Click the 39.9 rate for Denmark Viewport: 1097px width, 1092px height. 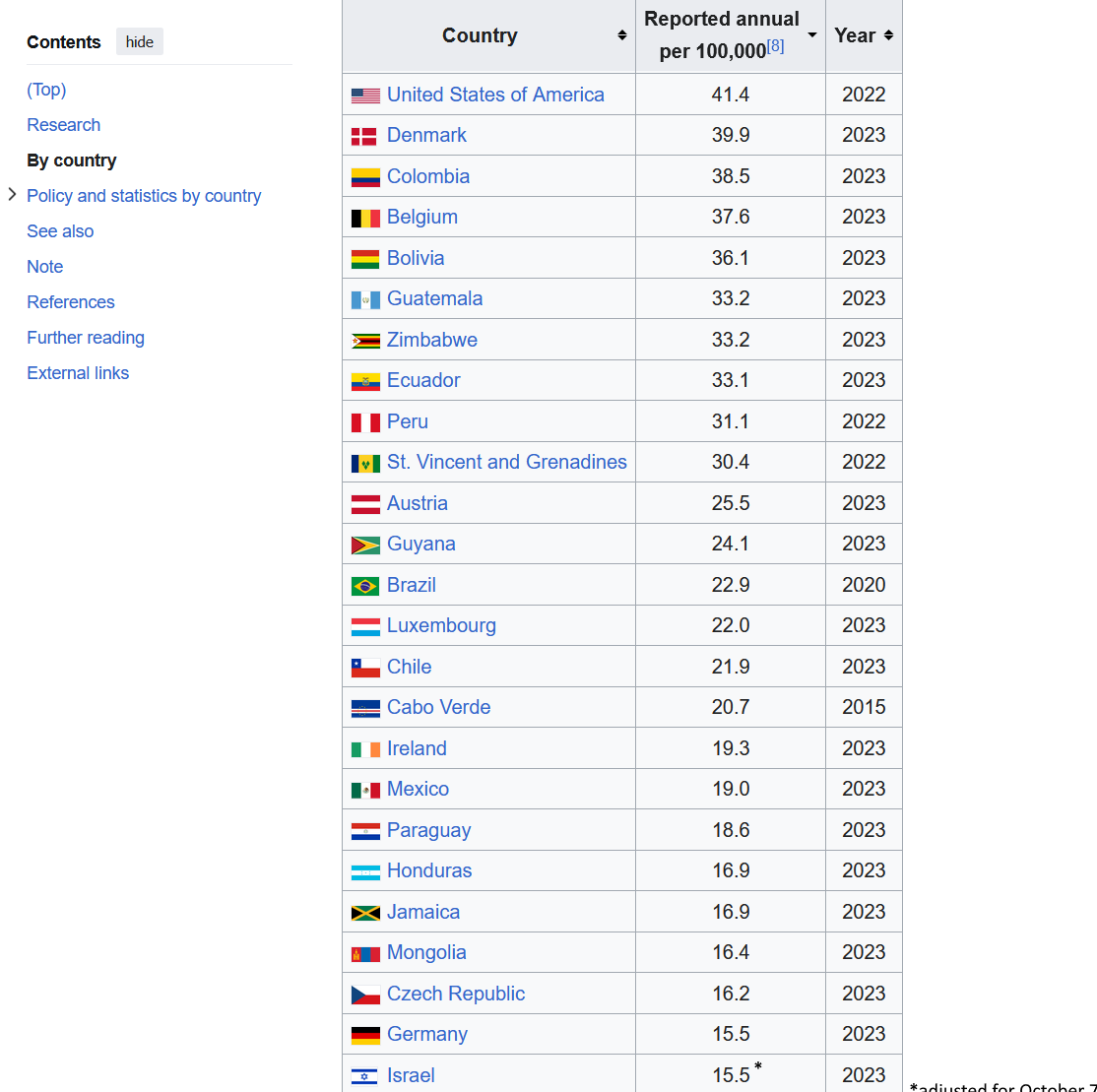coord(731,135)
